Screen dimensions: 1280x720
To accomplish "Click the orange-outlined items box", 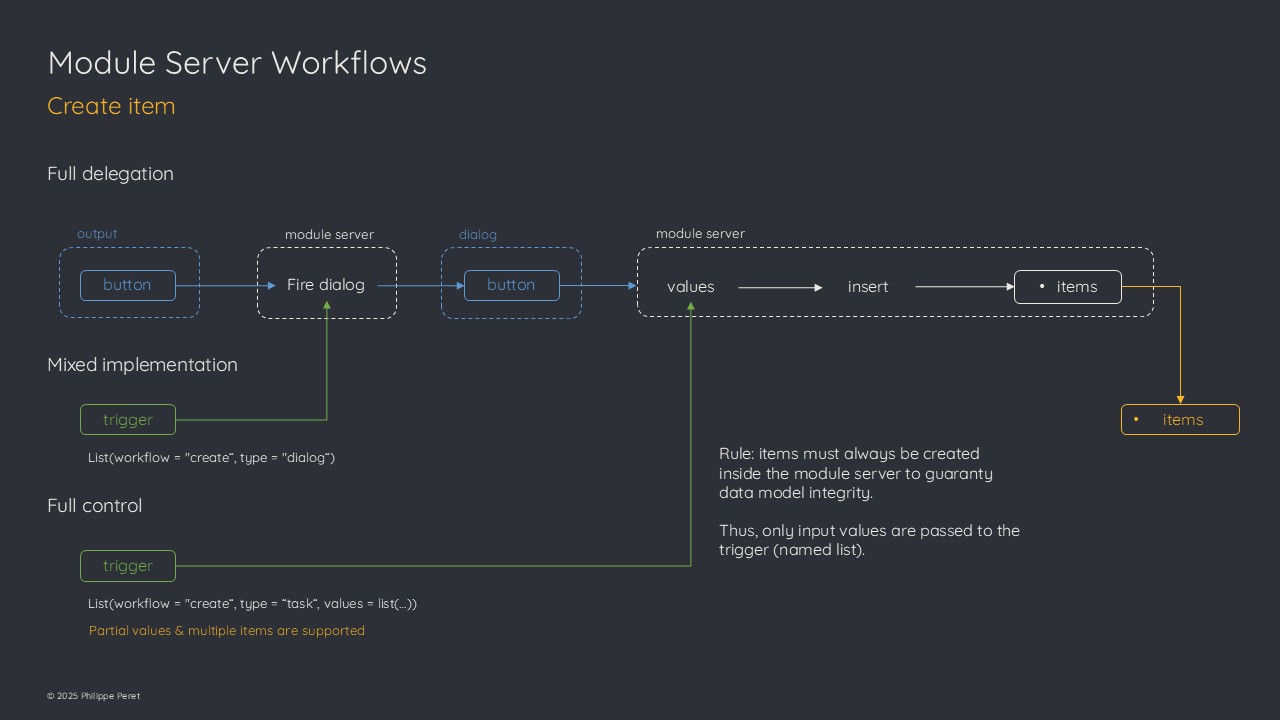I will click(1180, 420).
